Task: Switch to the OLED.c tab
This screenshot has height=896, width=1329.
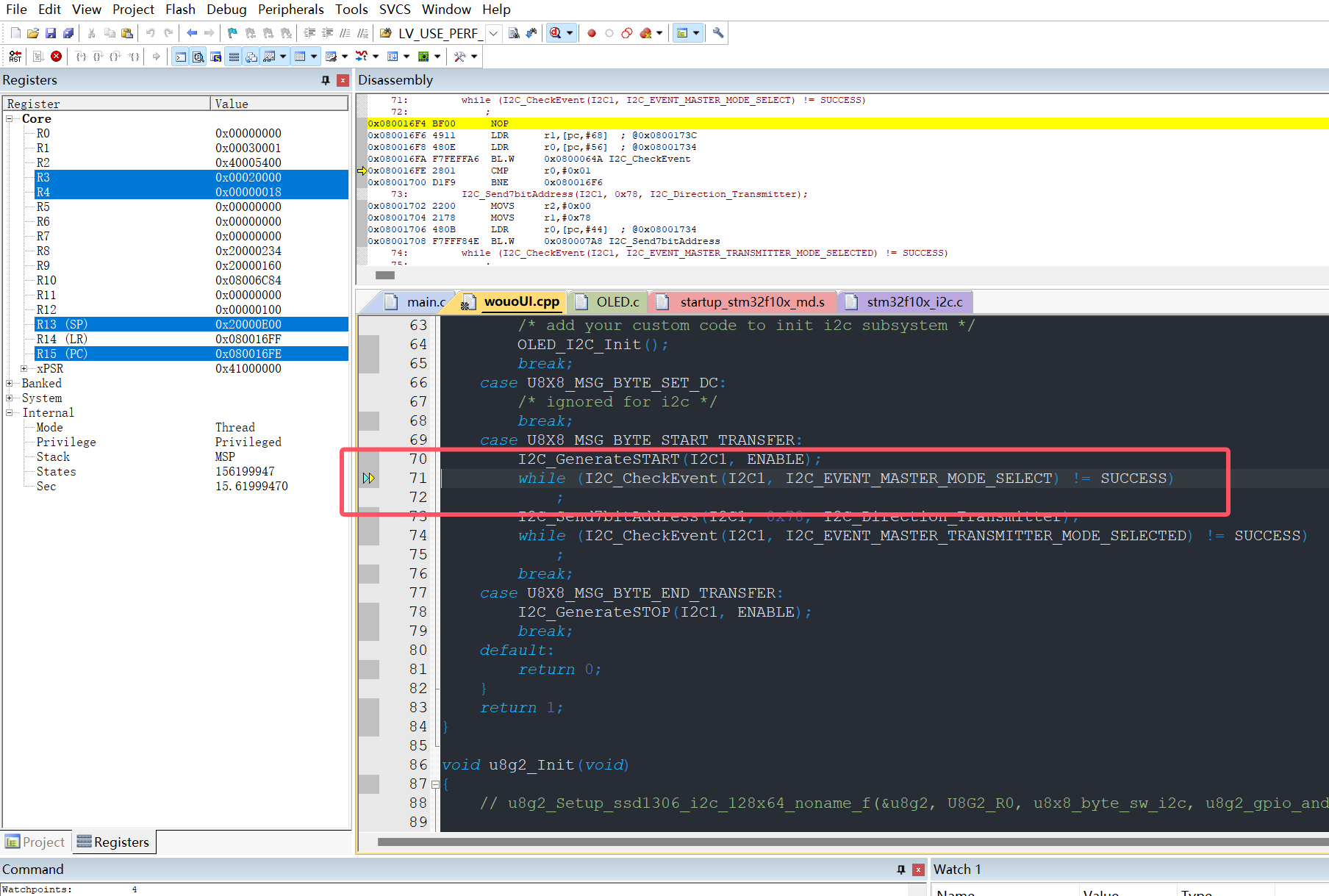Action: click(609, 302)
